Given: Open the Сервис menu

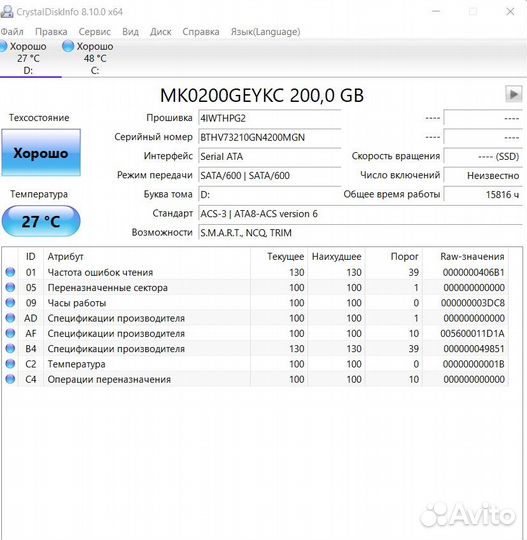Looking at the screenshot, I should pos(95,32).
